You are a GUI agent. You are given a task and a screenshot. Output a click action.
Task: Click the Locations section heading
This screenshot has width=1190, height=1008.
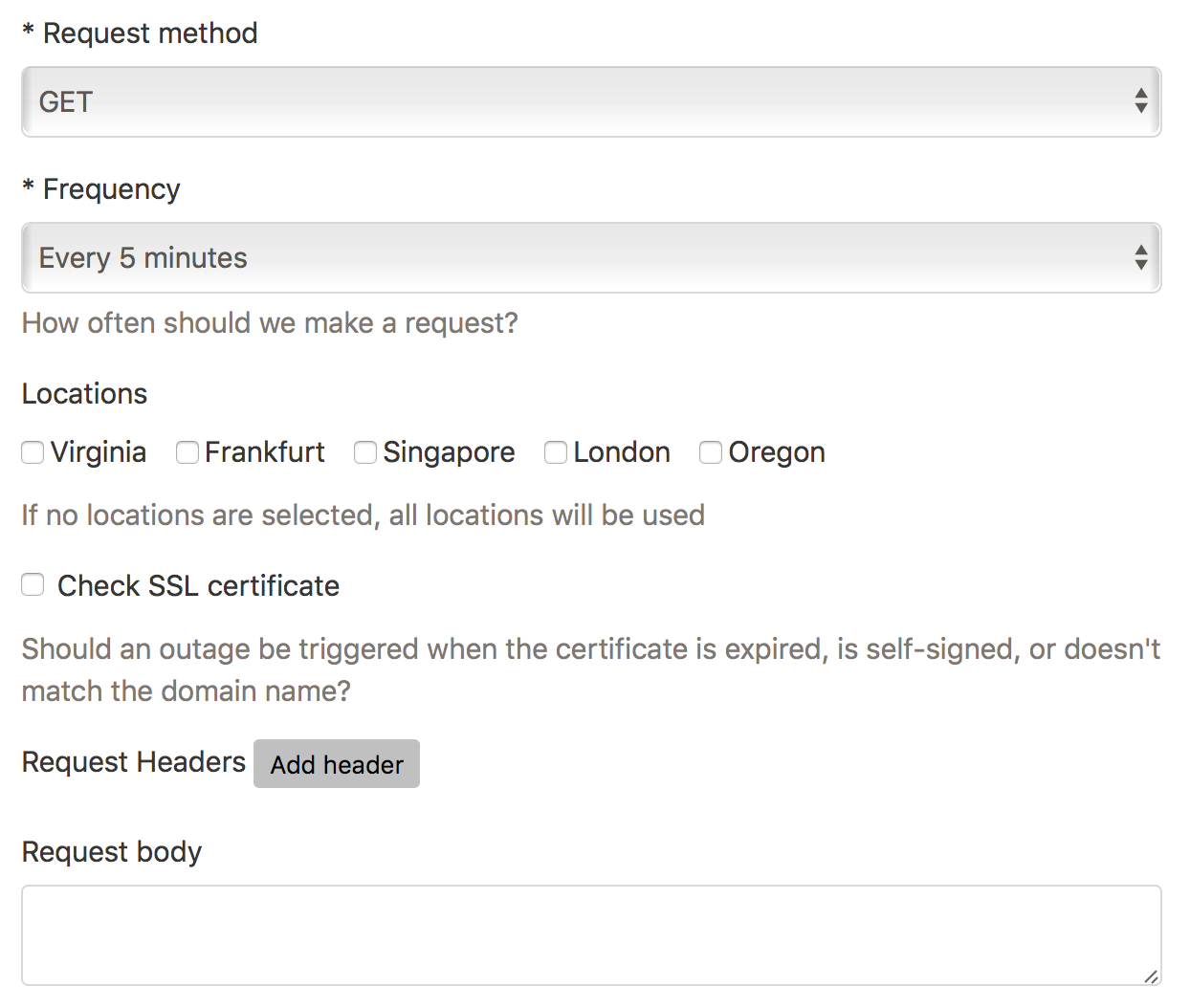click(x=84, y=393)
